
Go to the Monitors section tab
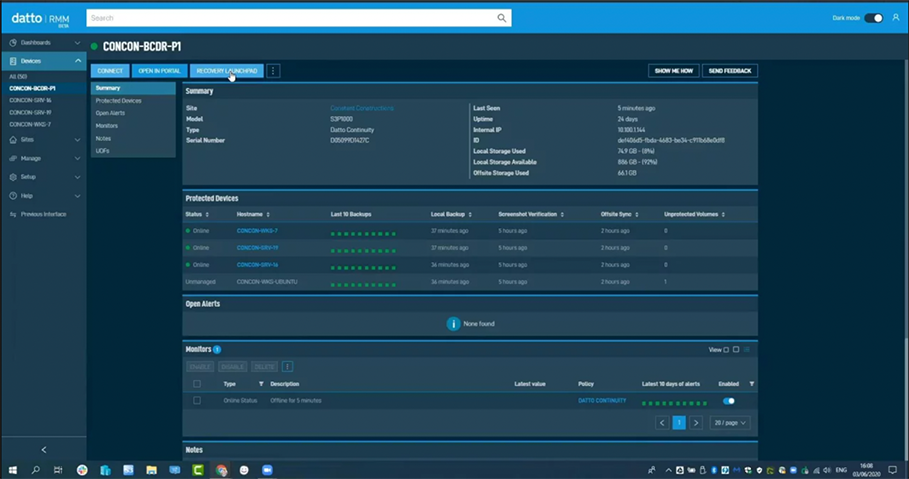107,126
